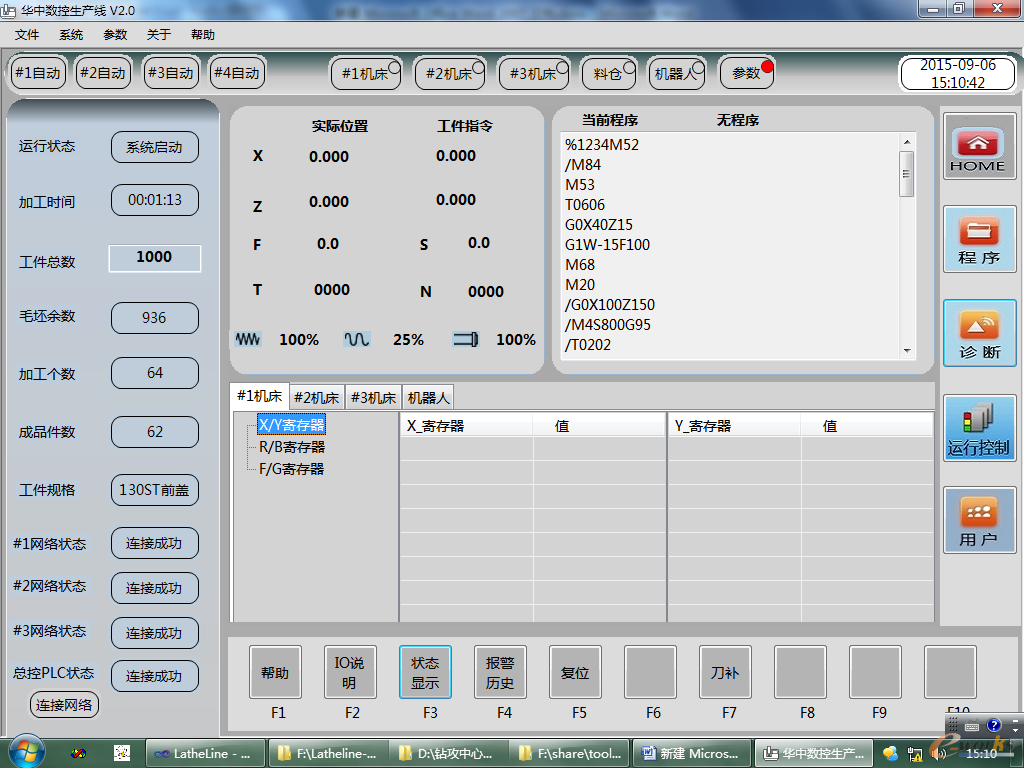
Task: Click the program list scrollbar thumb
Action: (906, 174)
